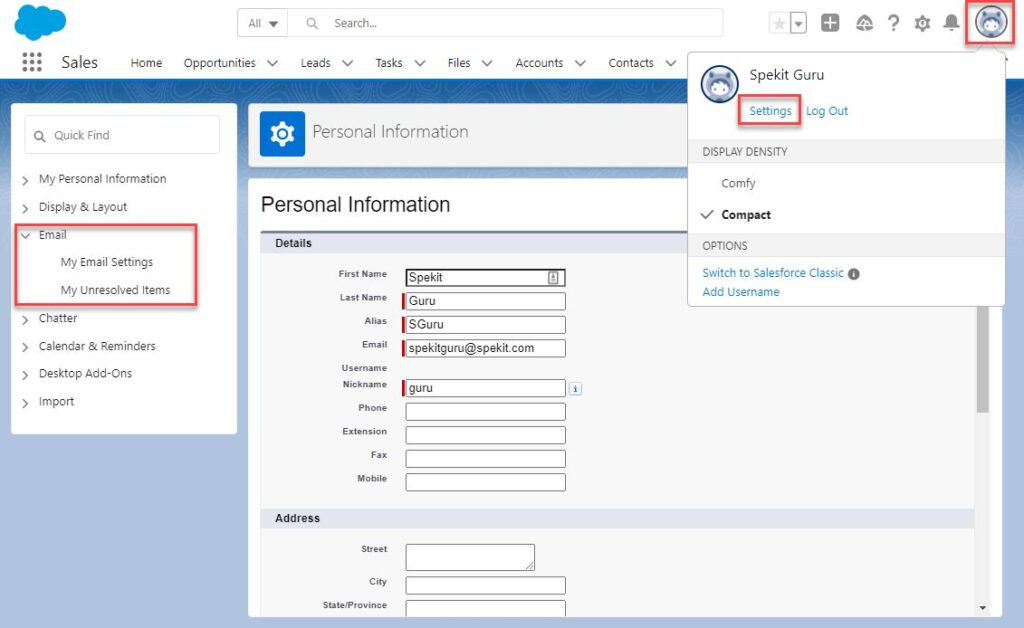This screenshot has height=628, width=1024.
Task: Open the Leads tab
Action: (315, 63)
